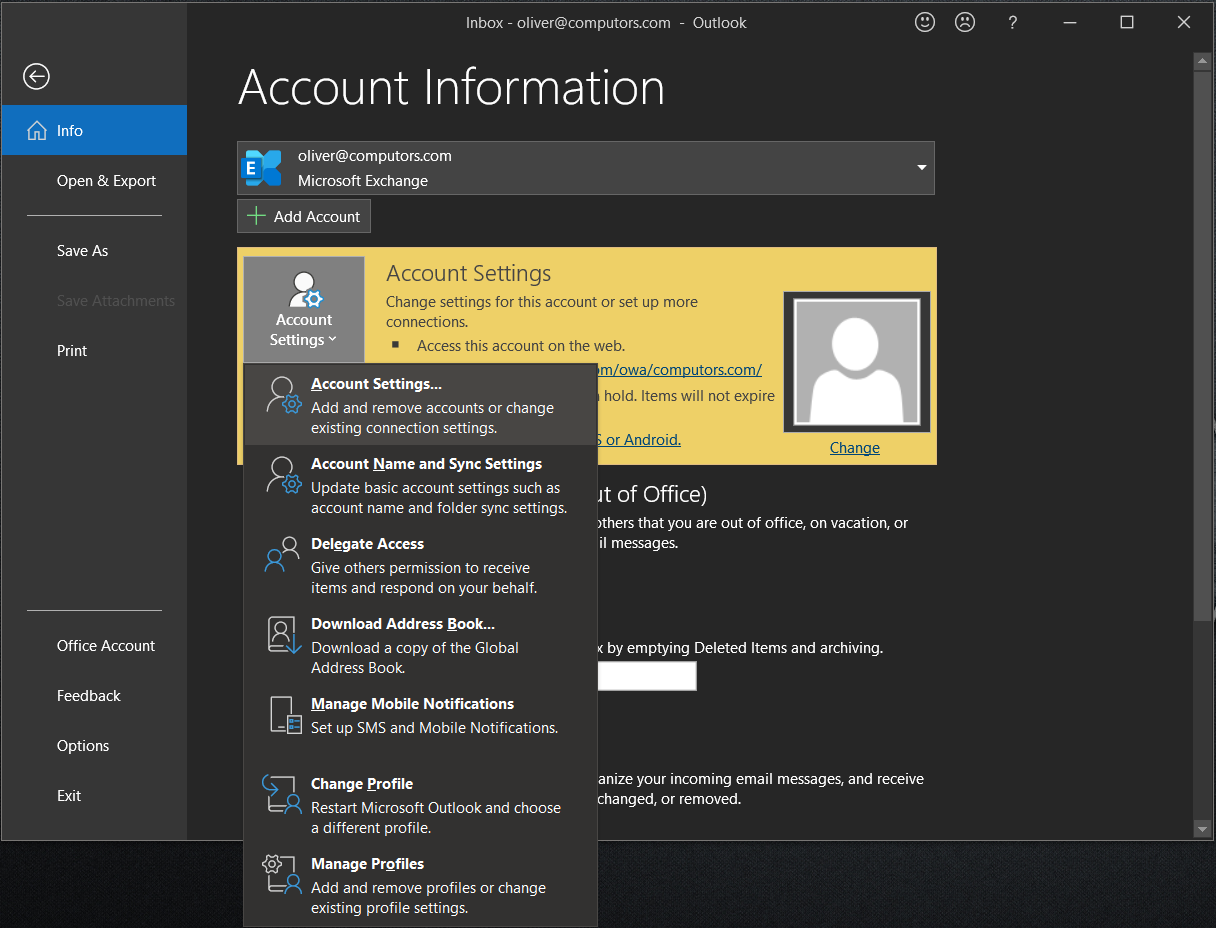Image resolution: width=1216 pixels, height=928 pixels.
Task: Open the account selector dropdown arrow
Action: click(x=922, y=168)
